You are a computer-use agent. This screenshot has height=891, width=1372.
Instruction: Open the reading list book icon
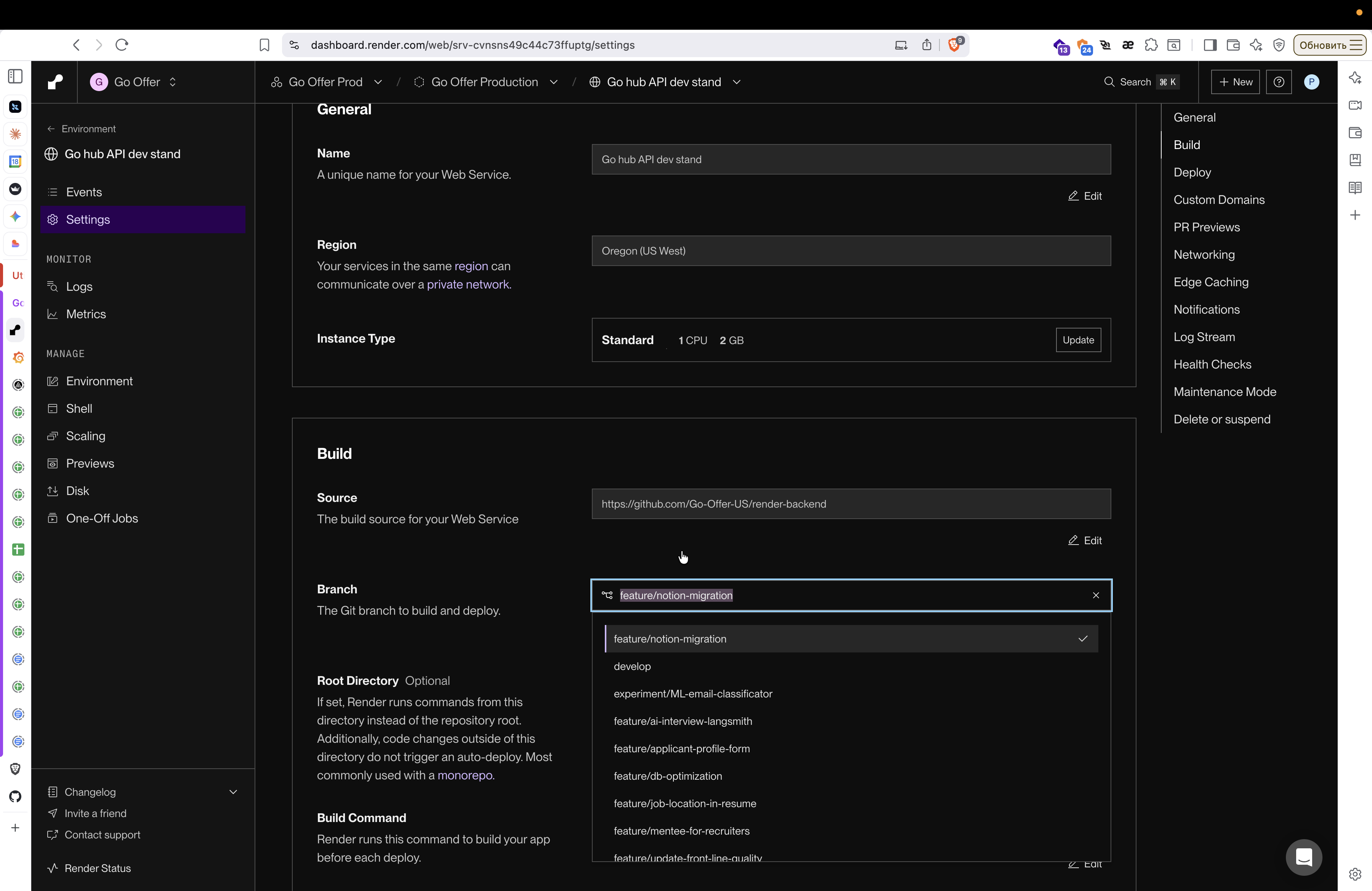[x=1355, y=187]
